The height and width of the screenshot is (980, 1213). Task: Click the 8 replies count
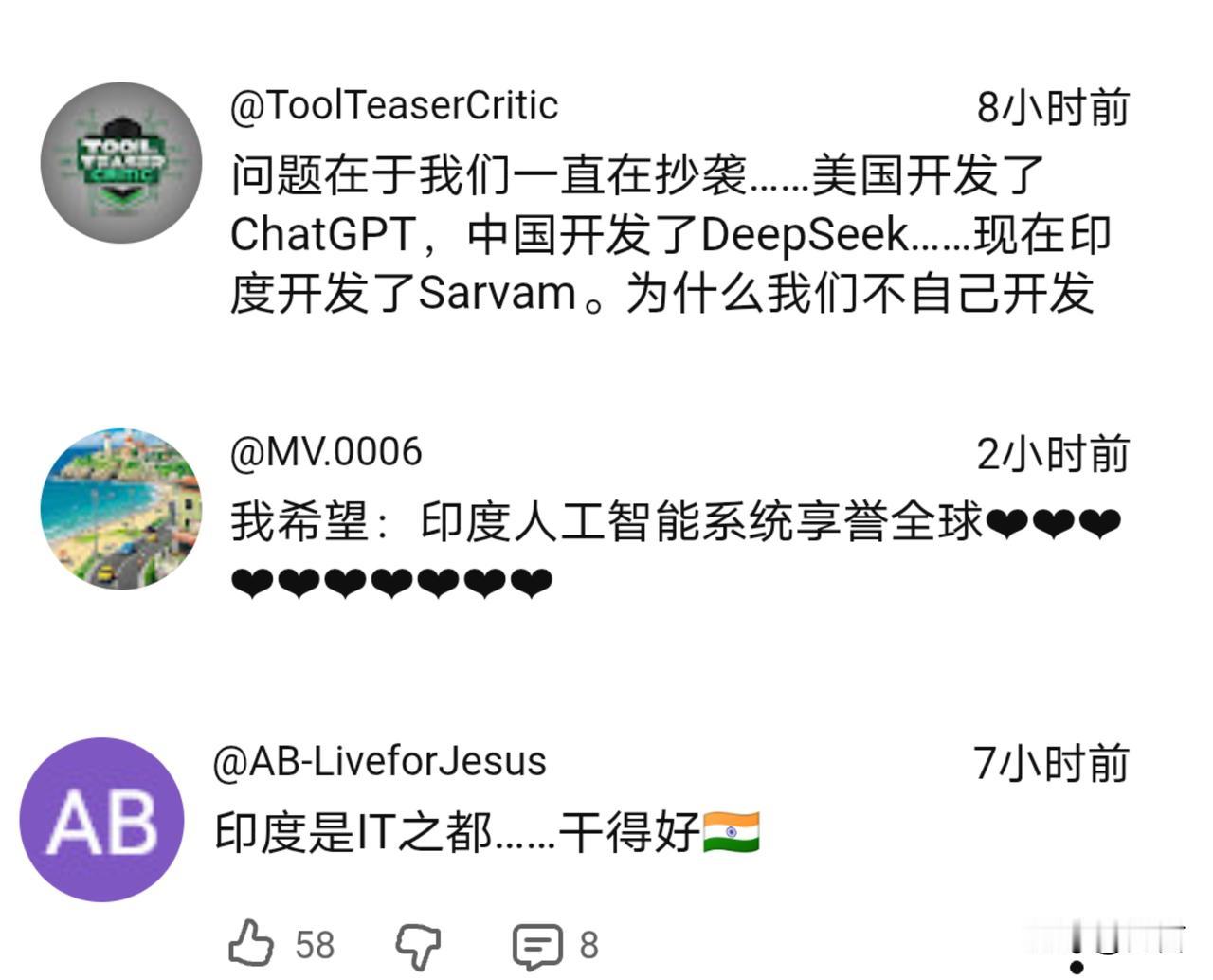click(588, 945)
